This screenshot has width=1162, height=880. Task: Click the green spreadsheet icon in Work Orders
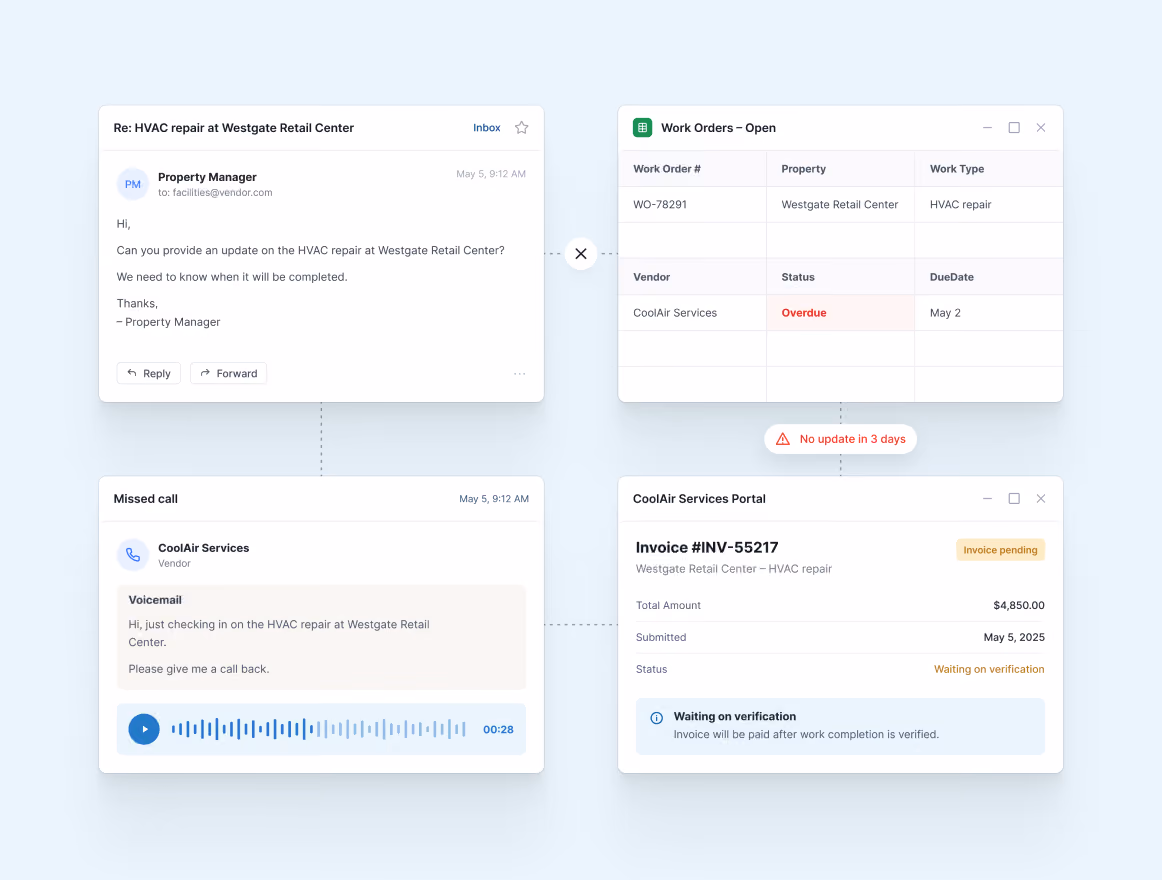tap(643, 128)
